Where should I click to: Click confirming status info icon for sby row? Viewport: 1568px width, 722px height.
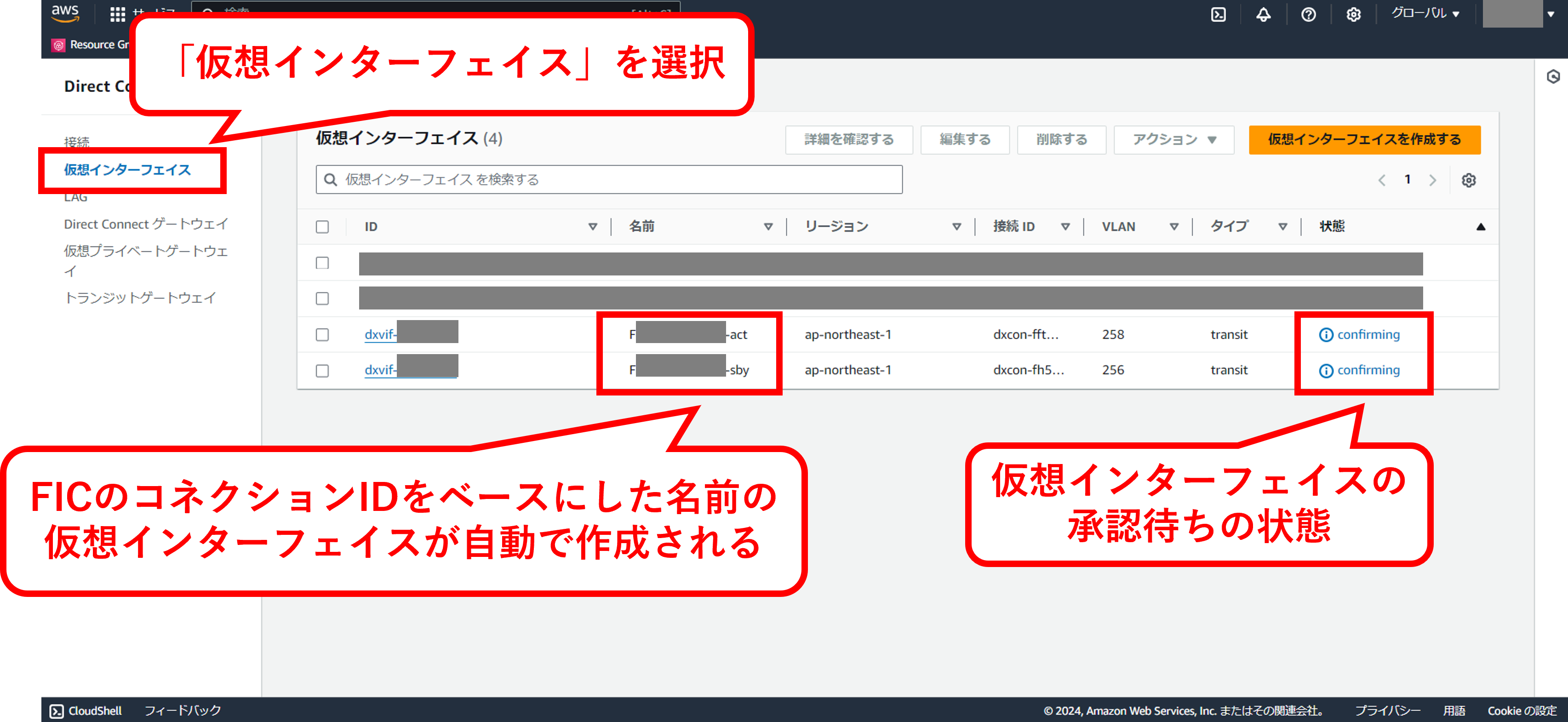(1326, 371)
